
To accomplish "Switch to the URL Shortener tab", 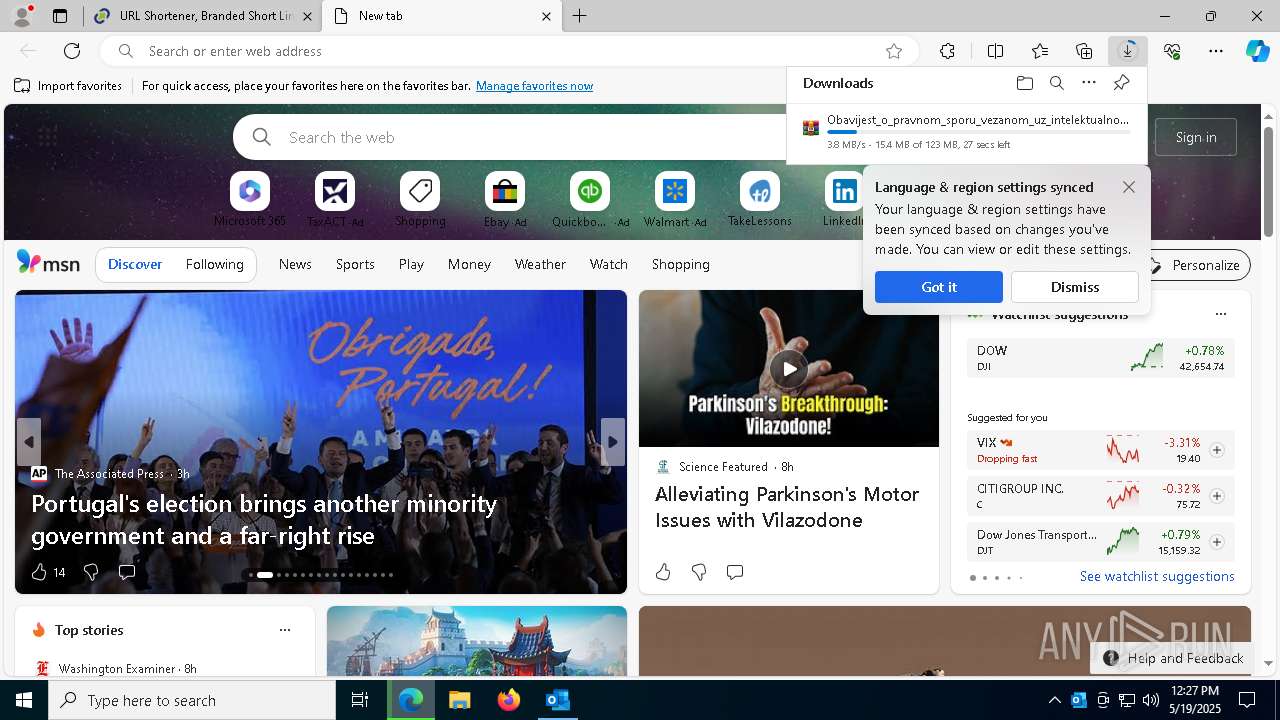I will [x=203, y=16].
